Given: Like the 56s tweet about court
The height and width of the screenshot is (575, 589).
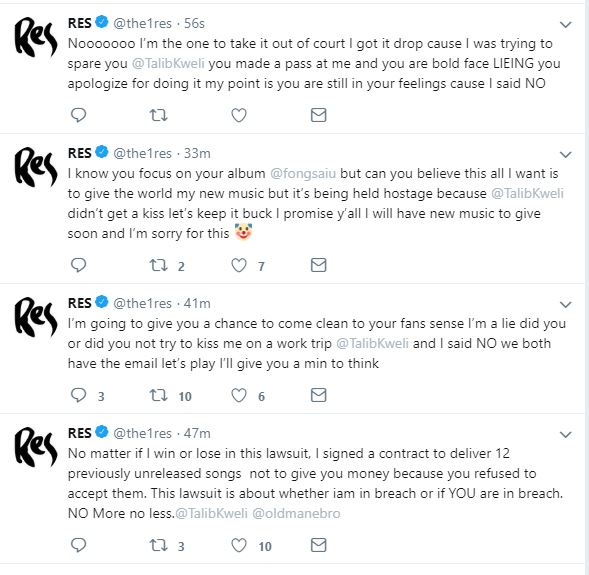Looking at the screenshot, I should coord(239,115).
